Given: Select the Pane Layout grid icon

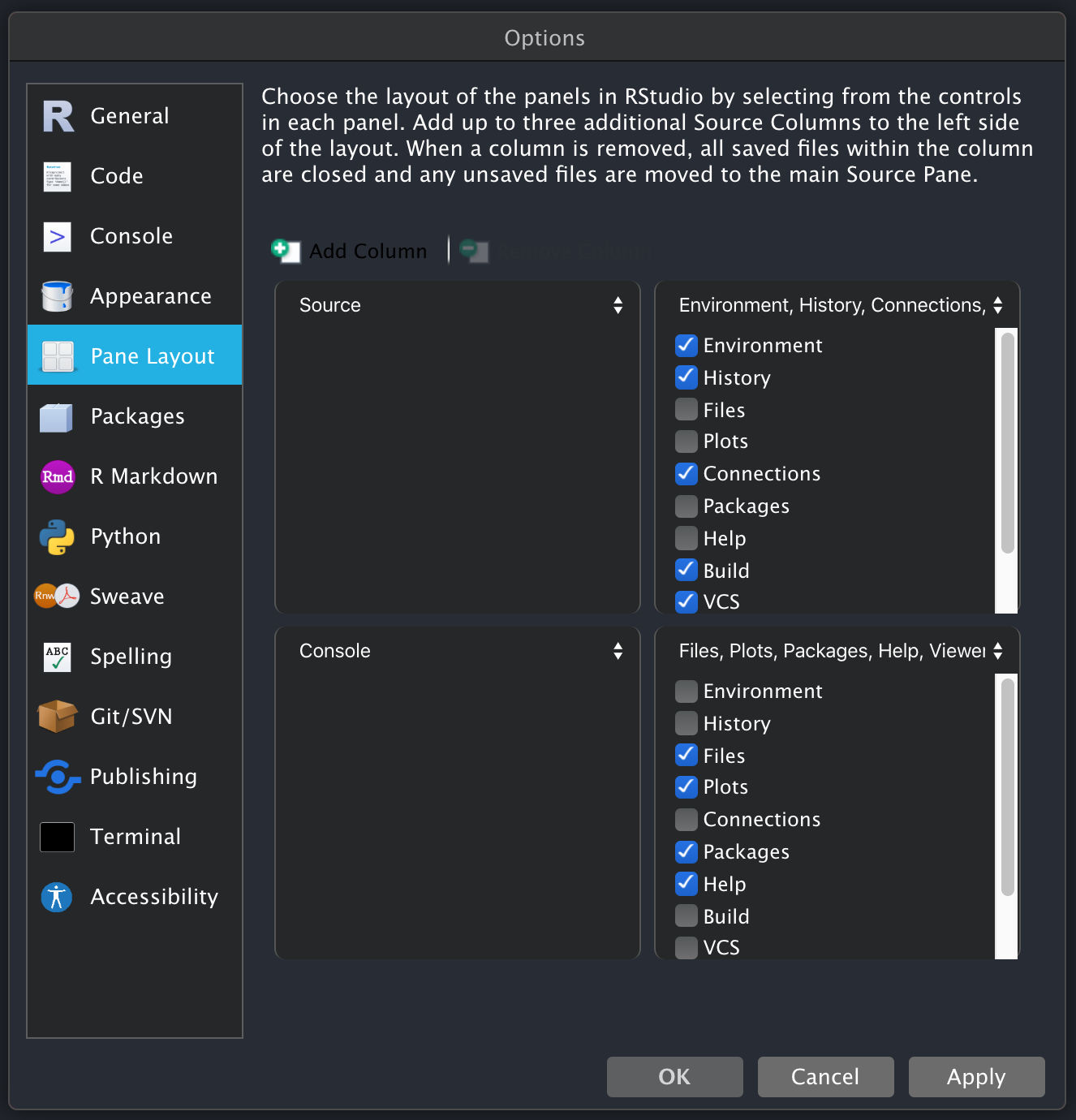Looking at the screenshot, I should [x=56, y=355].
